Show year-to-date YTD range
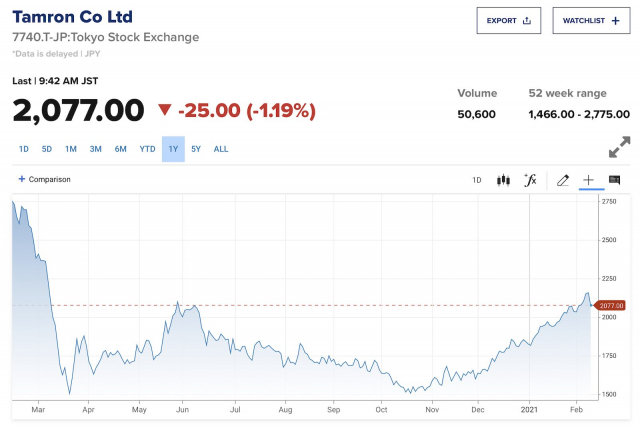 (147, 149)
